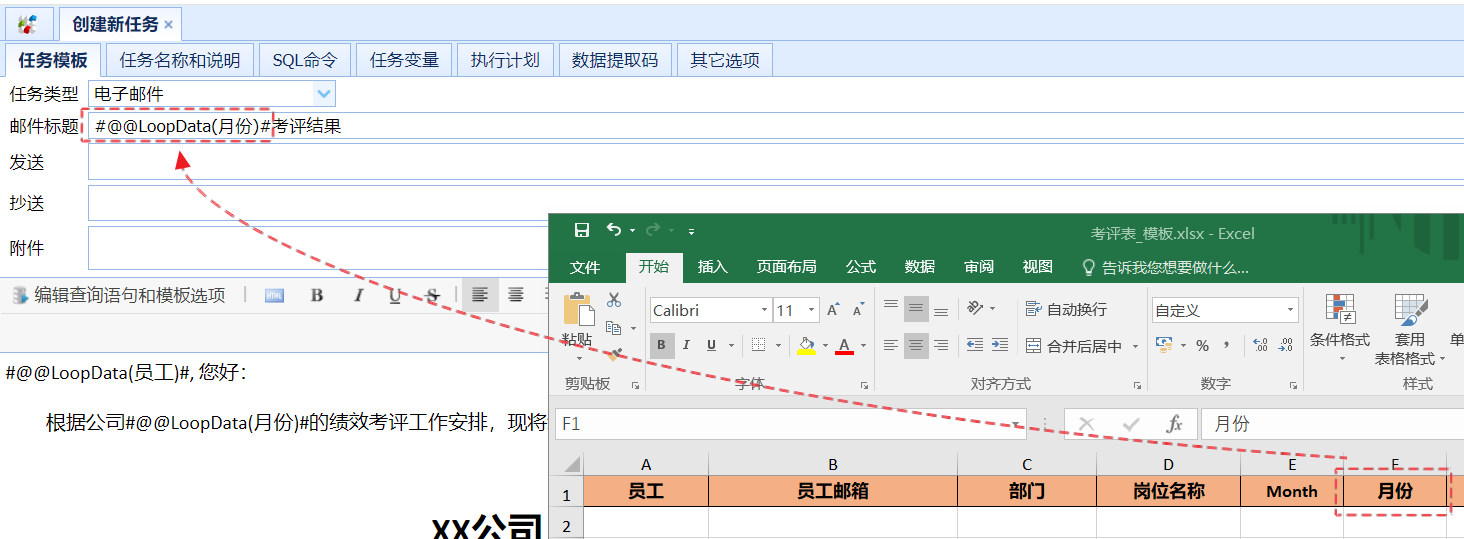Switch to the SQL命令 tab
Screen dimensions: 1464x539
click(x=305, y=60)
